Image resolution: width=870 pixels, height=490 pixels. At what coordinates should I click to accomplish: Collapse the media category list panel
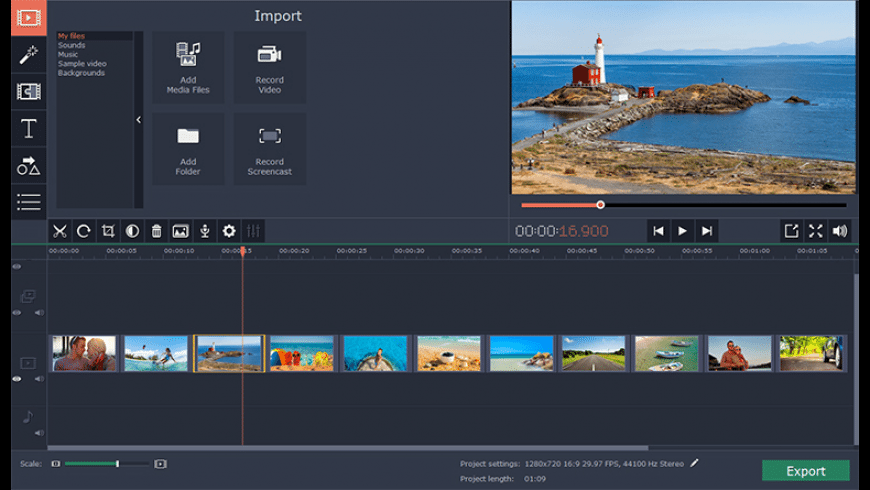pyautogui.click(x=138, y=120)
